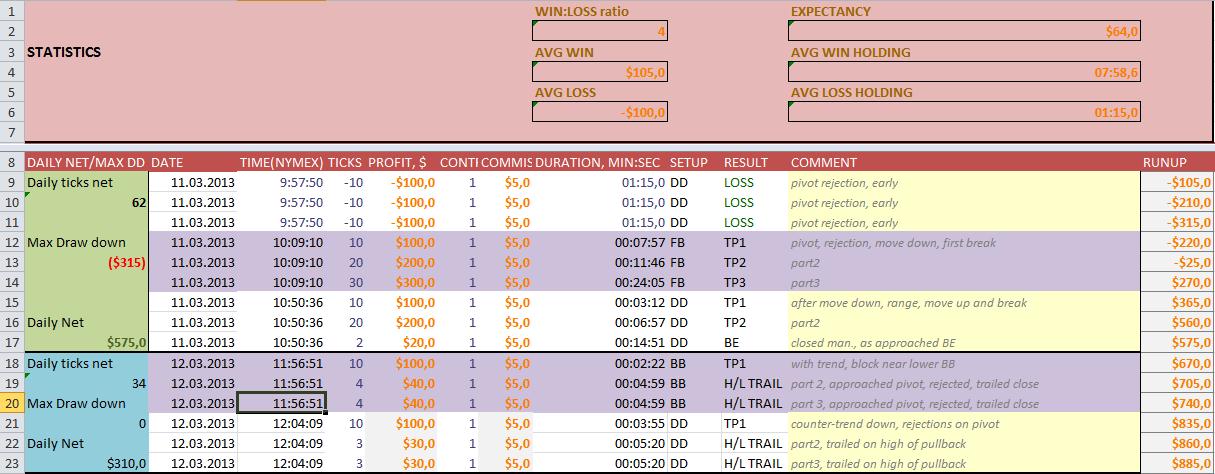Click runup value $885,0

coord(1178,464)
